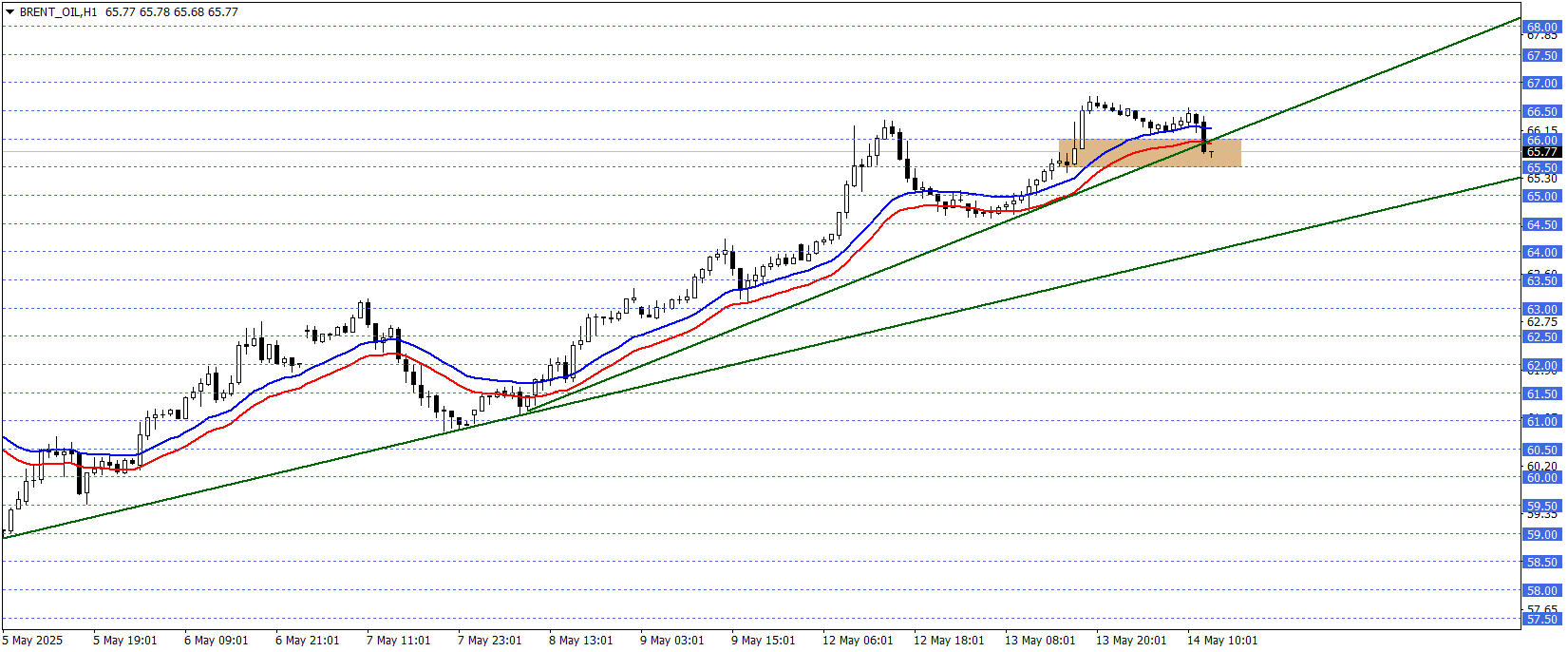Viewport: 1568px width, 652px height.
Task: Click the 13 May 20:01 time label
Action: (1131, 641)
